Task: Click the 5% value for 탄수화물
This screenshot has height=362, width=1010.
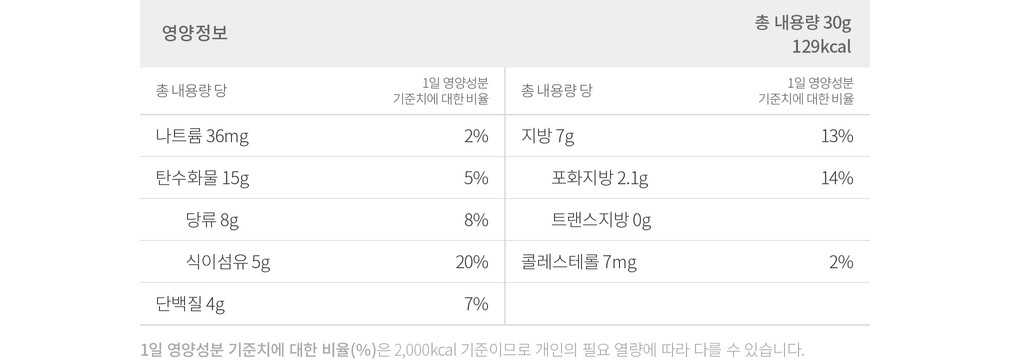Action: point(476,178)
